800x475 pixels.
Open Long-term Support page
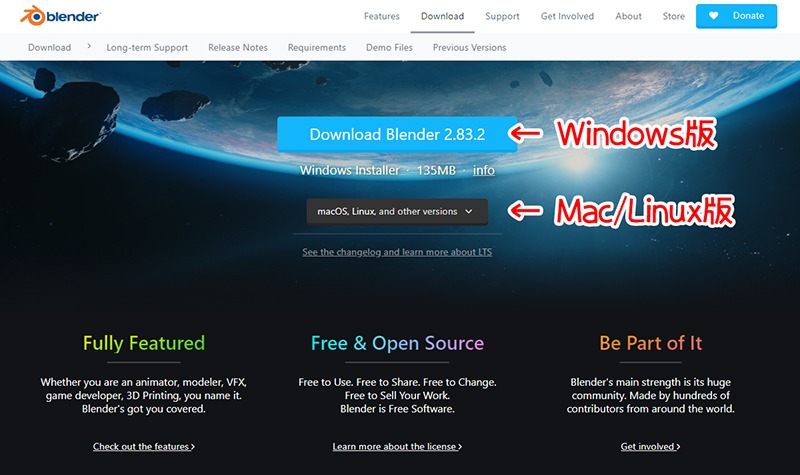pyautogui.click(x=147, y=47)
